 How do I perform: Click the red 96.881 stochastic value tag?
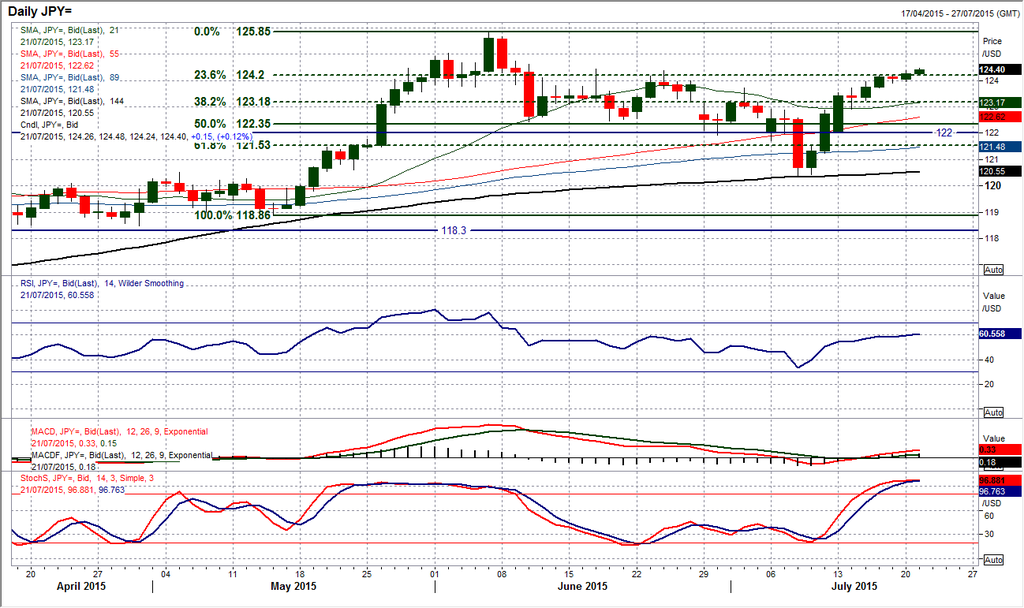tap(1000, 481)
